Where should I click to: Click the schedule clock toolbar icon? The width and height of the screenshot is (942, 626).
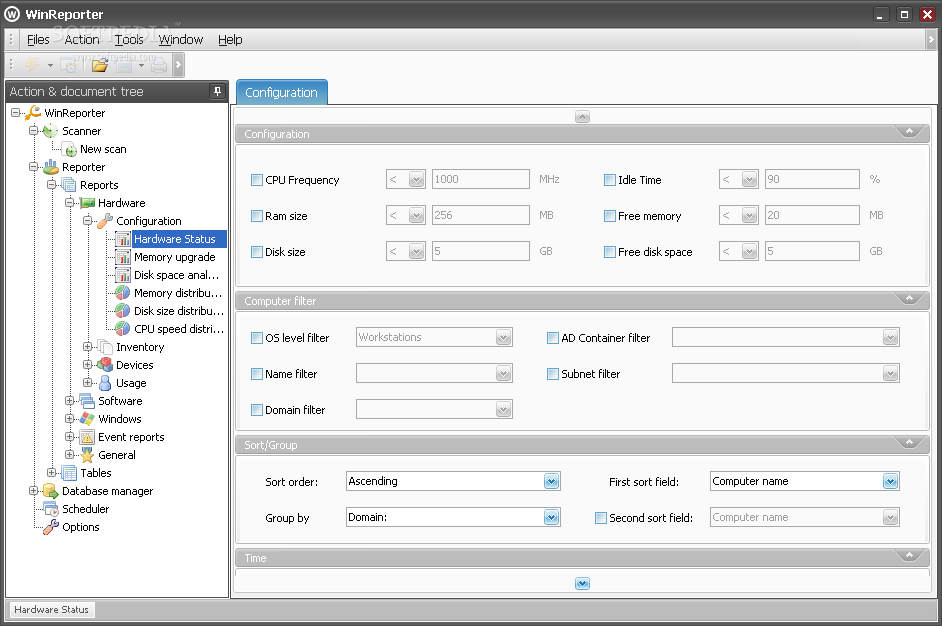[68, 65]
